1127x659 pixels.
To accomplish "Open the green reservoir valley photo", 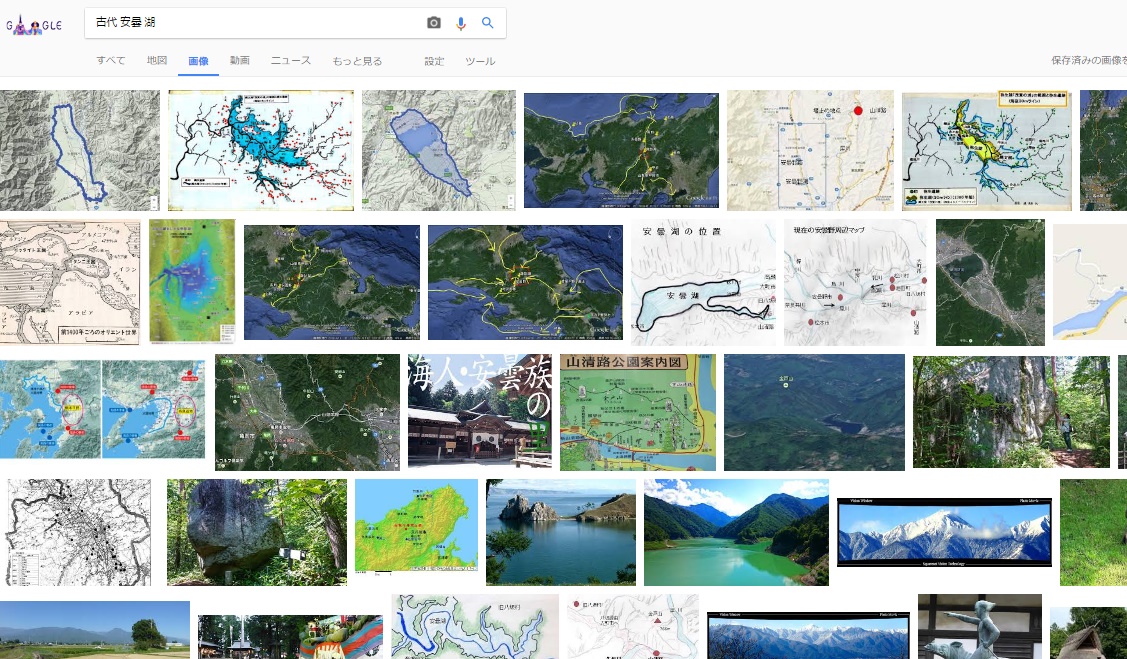I will 736,532.
